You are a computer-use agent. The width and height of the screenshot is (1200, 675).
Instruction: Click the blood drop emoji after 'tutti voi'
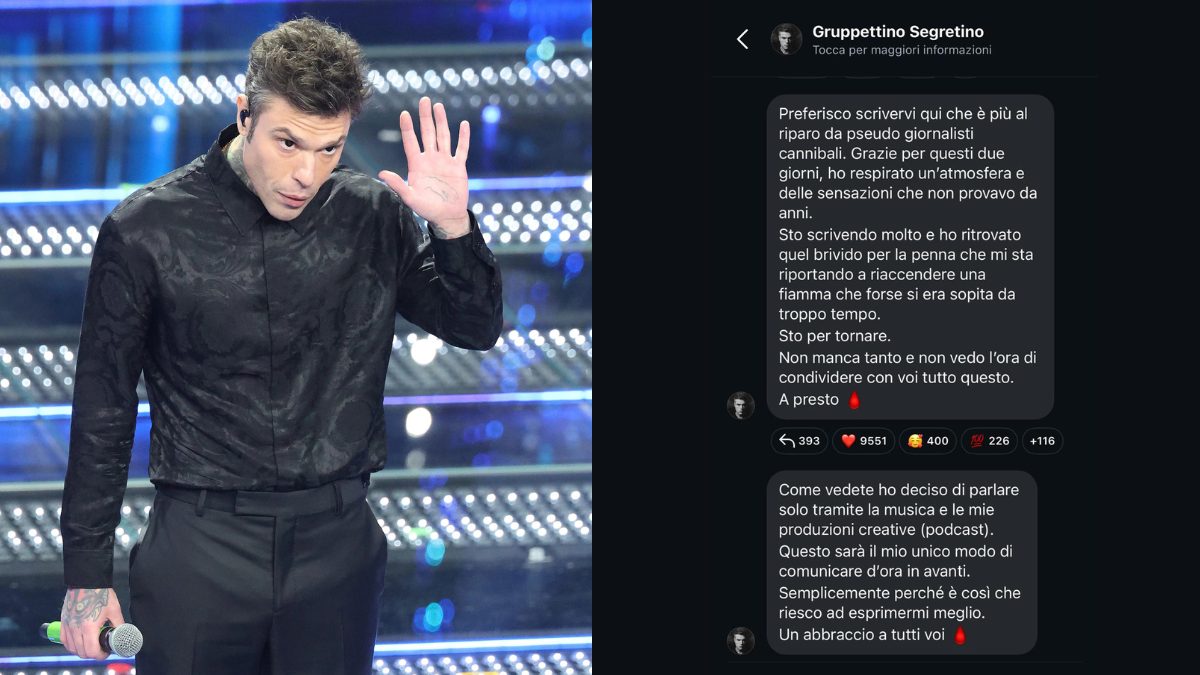960,635
